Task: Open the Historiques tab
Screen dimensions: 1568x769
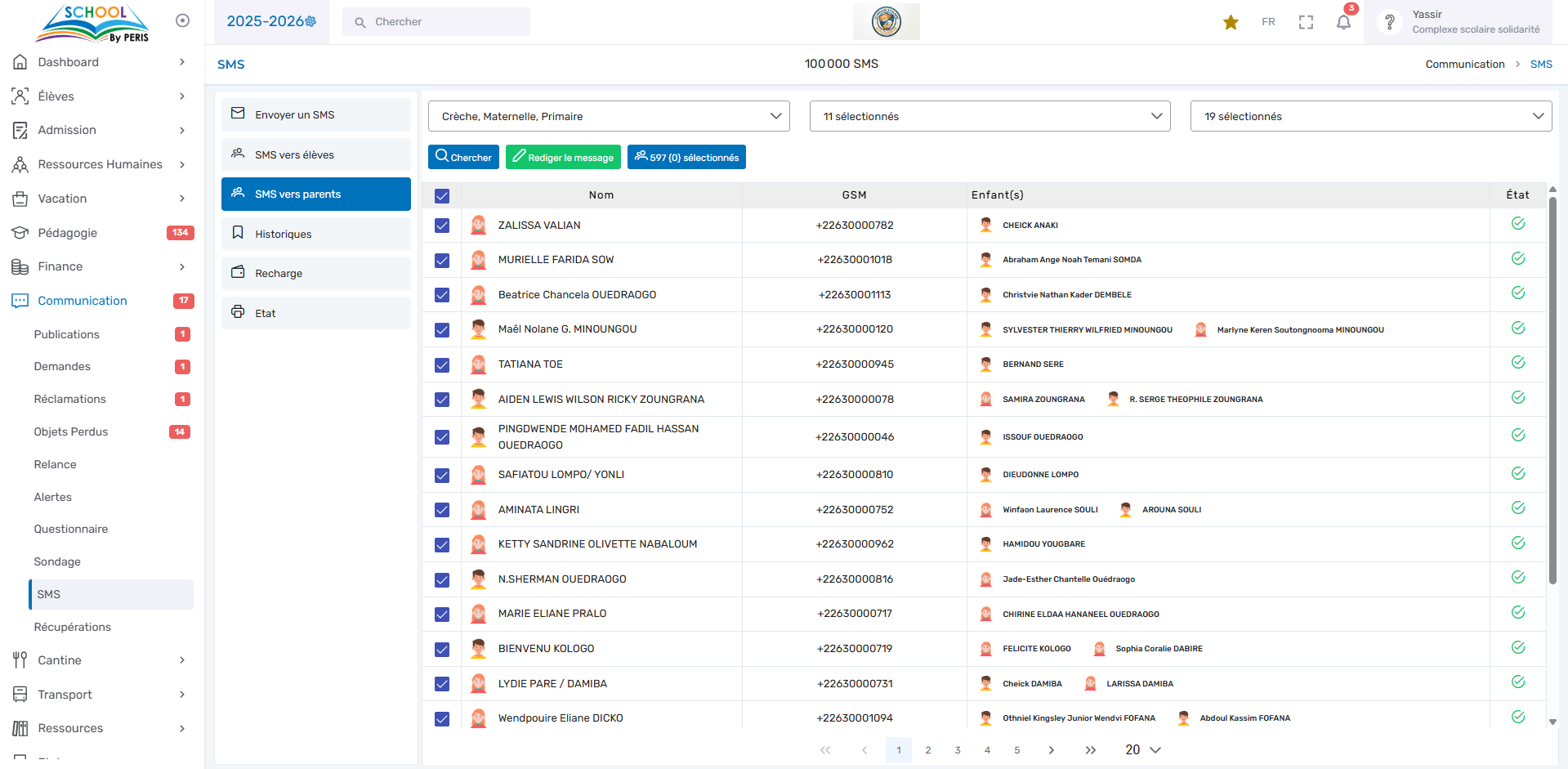Action: click(316, 234)
